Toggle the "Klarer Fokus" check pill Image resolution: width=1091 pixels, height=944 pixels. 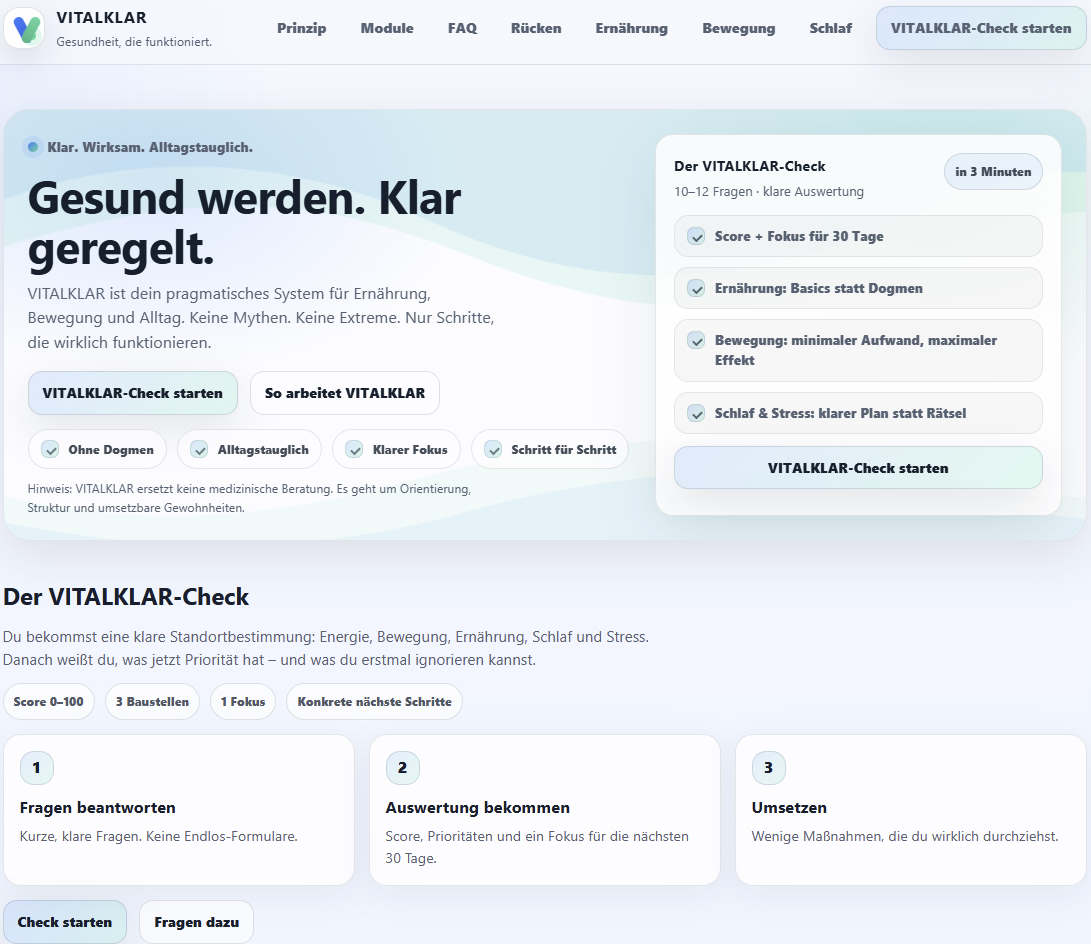(396, 449)
